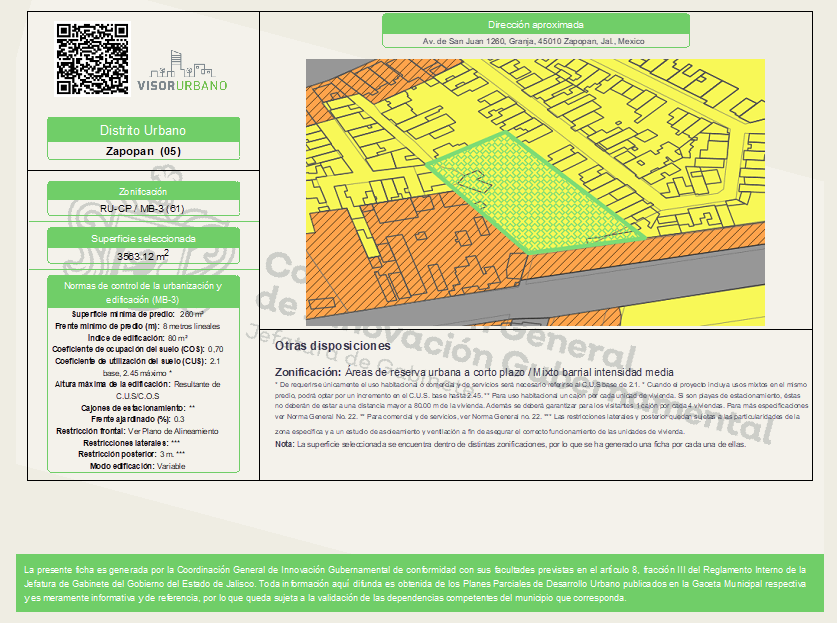Select the address "Av. de San Juan 1260" line
The width and height of the screenshot is (837, 623).
534,41
